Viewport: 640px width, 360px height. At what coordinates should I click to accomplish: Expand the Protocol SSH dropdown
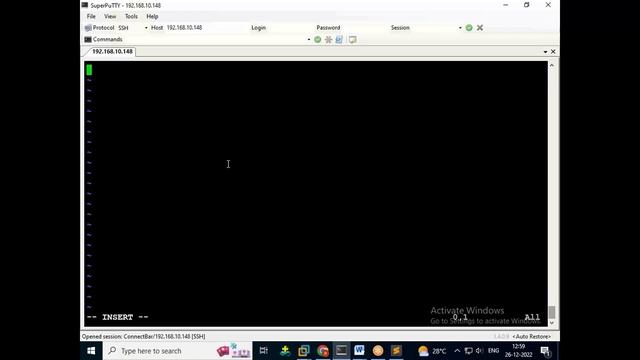click(x=146, y=28)
